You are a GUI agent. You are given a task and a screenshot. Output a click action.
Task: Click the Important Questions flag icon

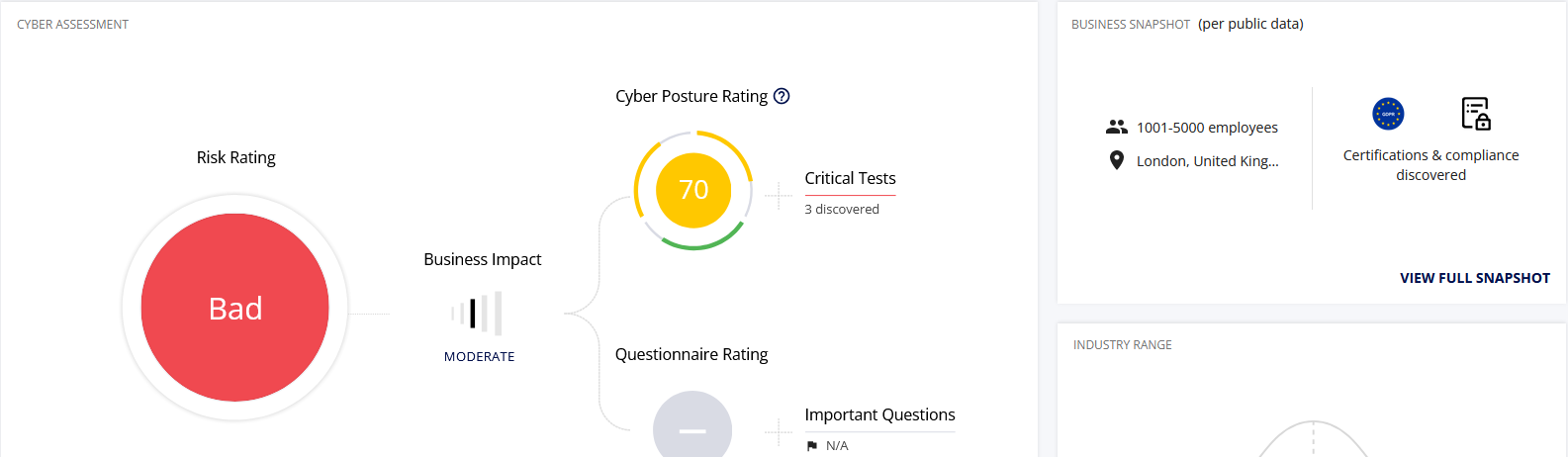coord(812,446)
